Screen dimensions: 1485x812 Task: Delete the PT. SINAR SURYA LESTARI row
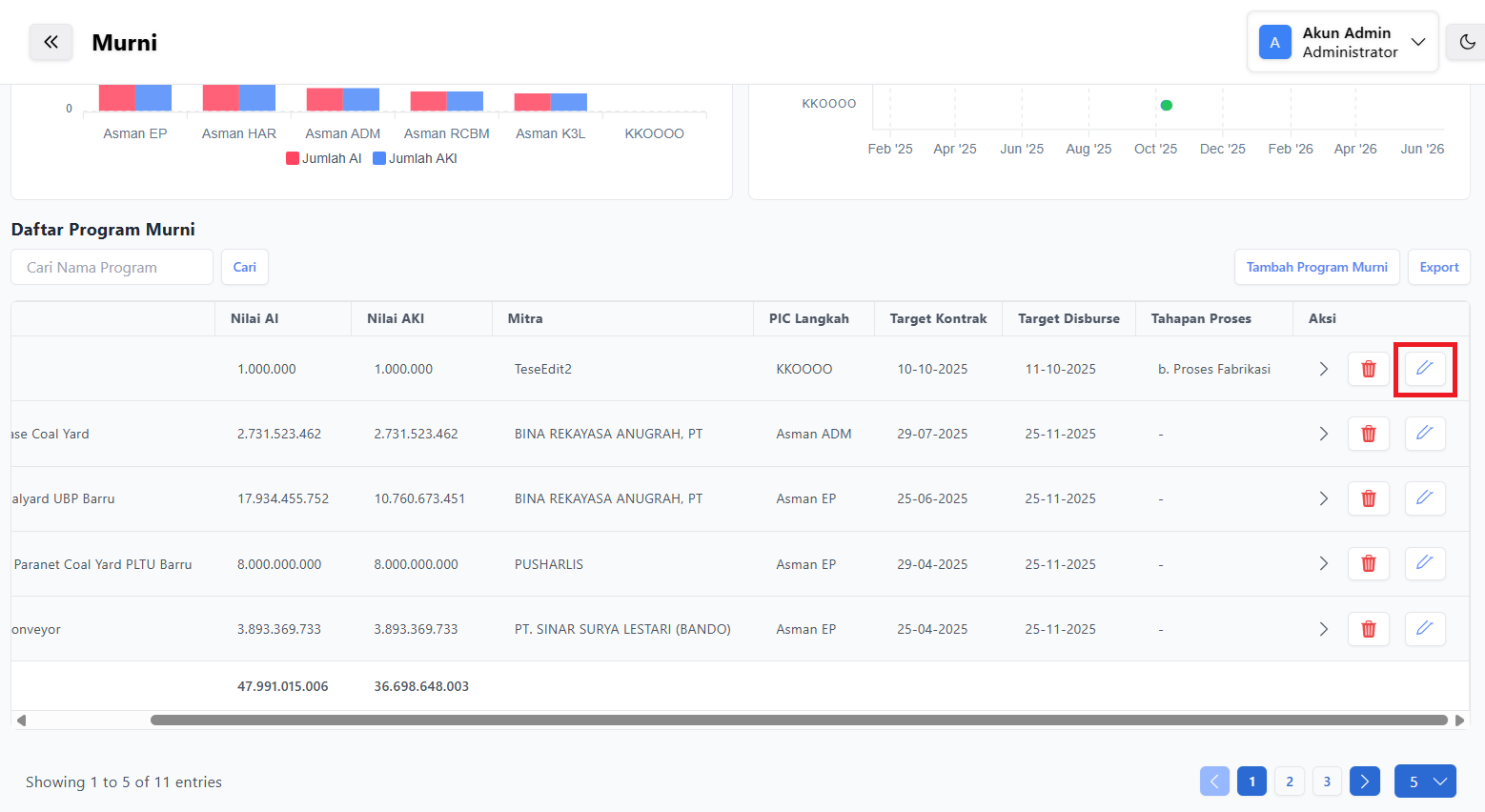1368,629
